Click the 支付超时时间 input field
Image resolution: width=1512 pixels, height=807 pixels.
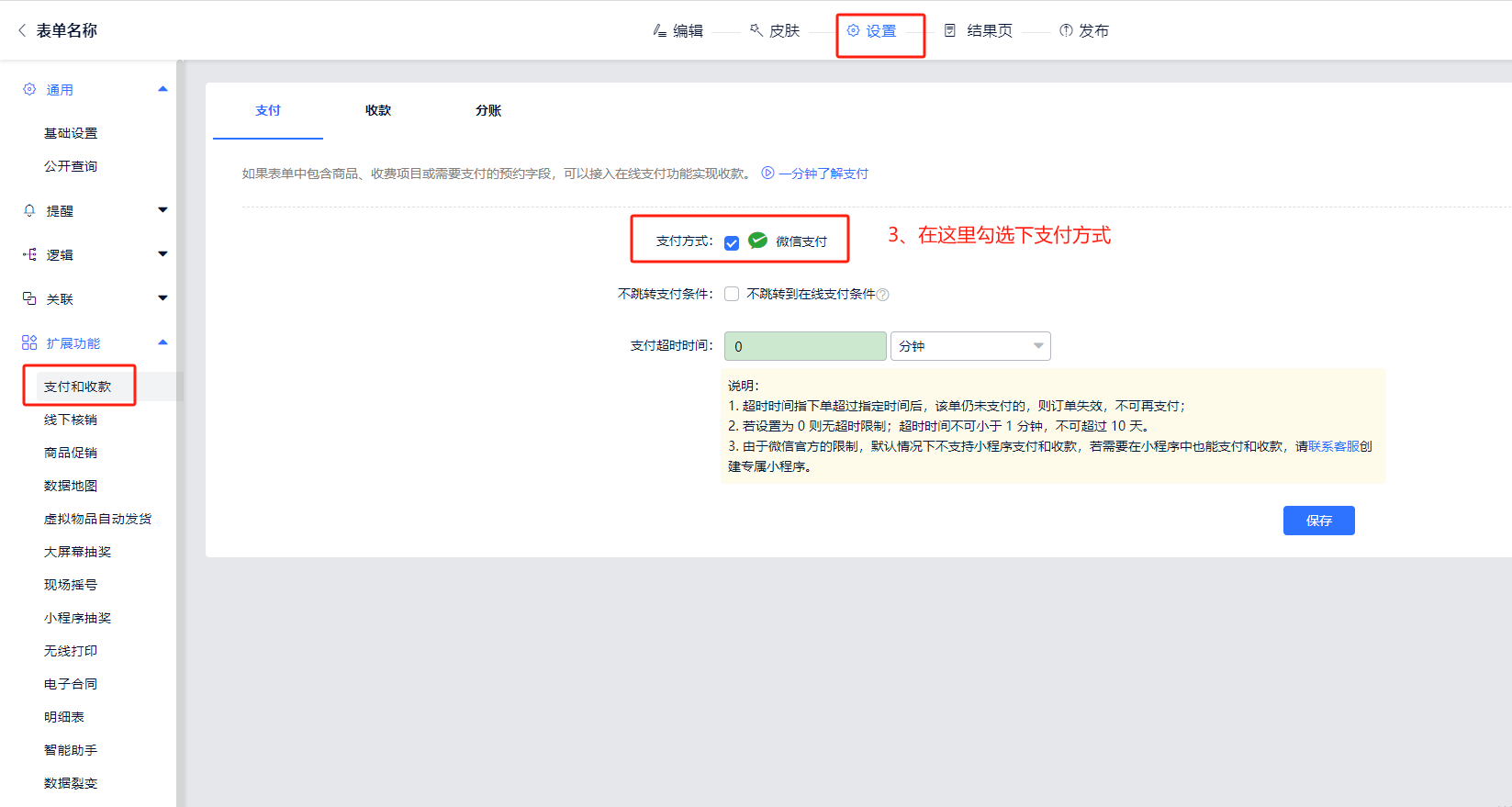tap(805, 346)
